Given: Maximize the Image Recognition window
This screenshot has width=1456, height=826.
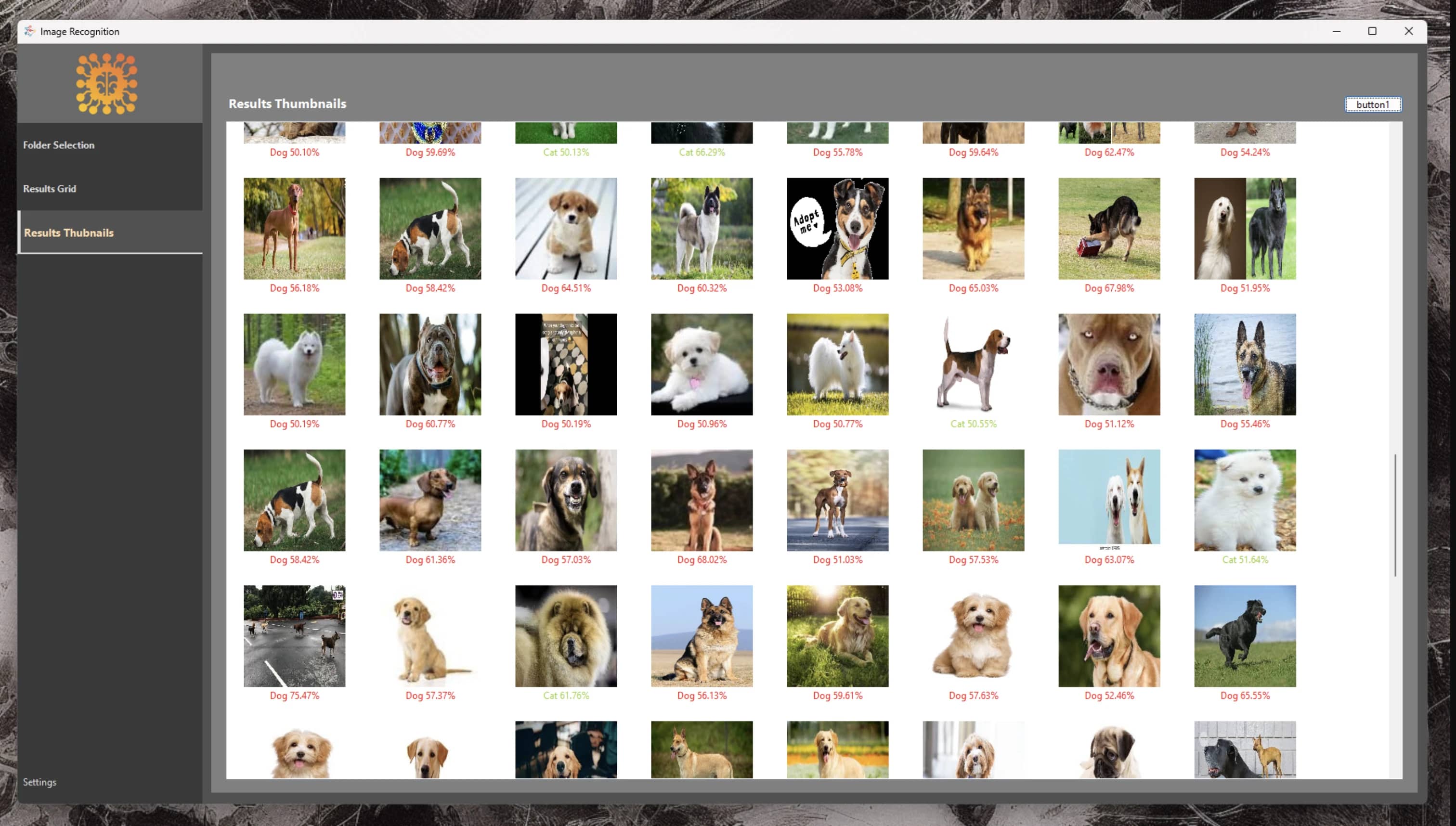Looking at the screenshot, I should click(1372, 31).
